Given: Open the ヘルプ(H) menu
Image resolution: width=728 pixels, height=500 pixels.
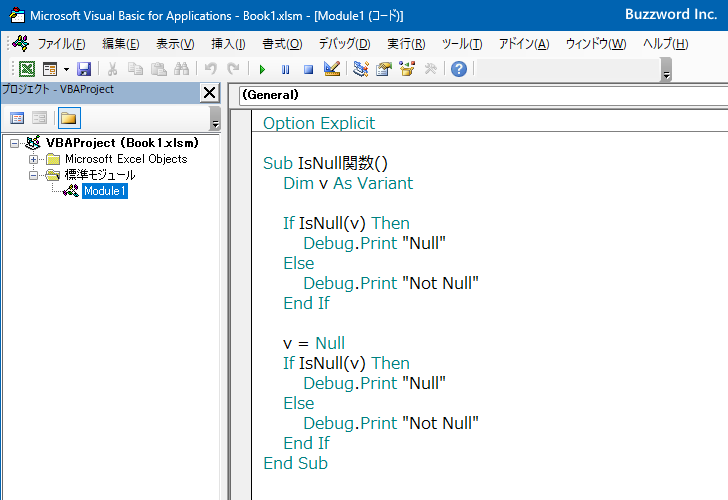Looking at the screenshot, I should click(x=665, y=44).
